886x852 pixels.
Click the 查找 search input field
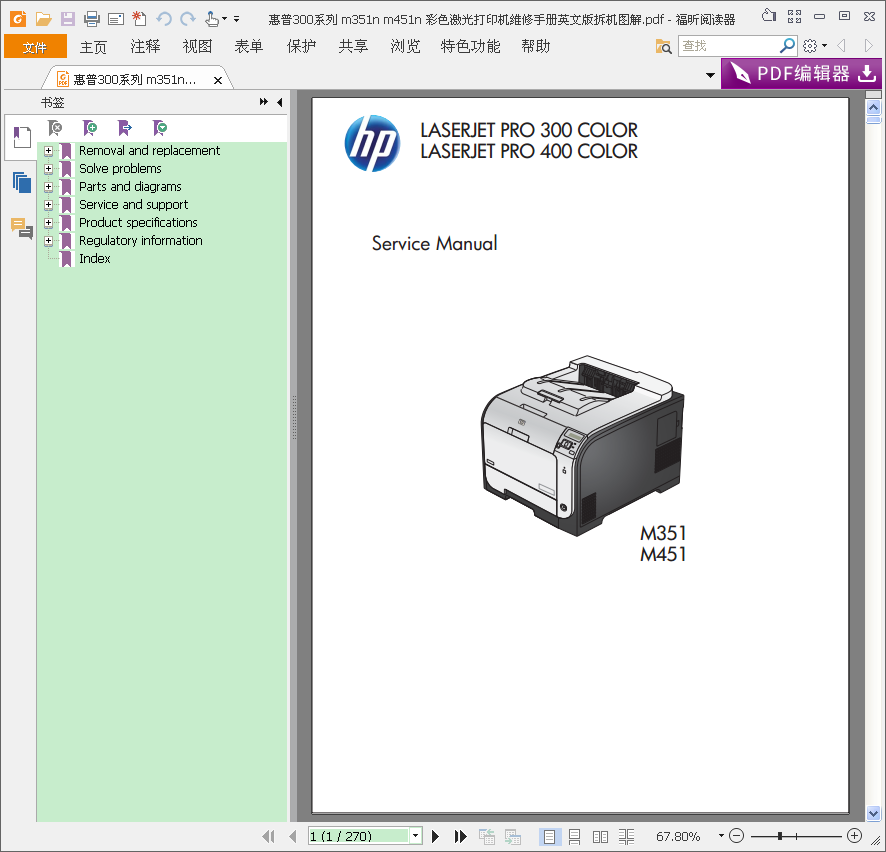(x=729, y=46)
